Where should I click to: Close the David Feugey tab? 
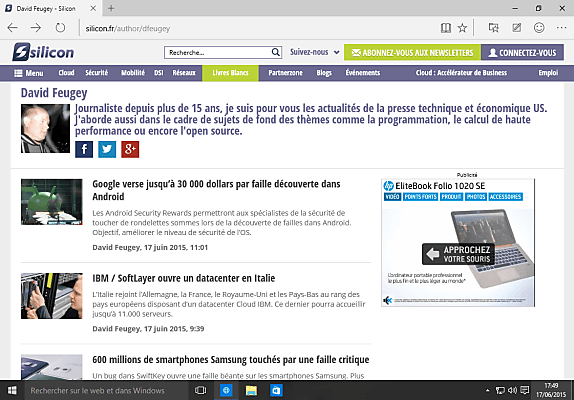(x=93, y=8)
